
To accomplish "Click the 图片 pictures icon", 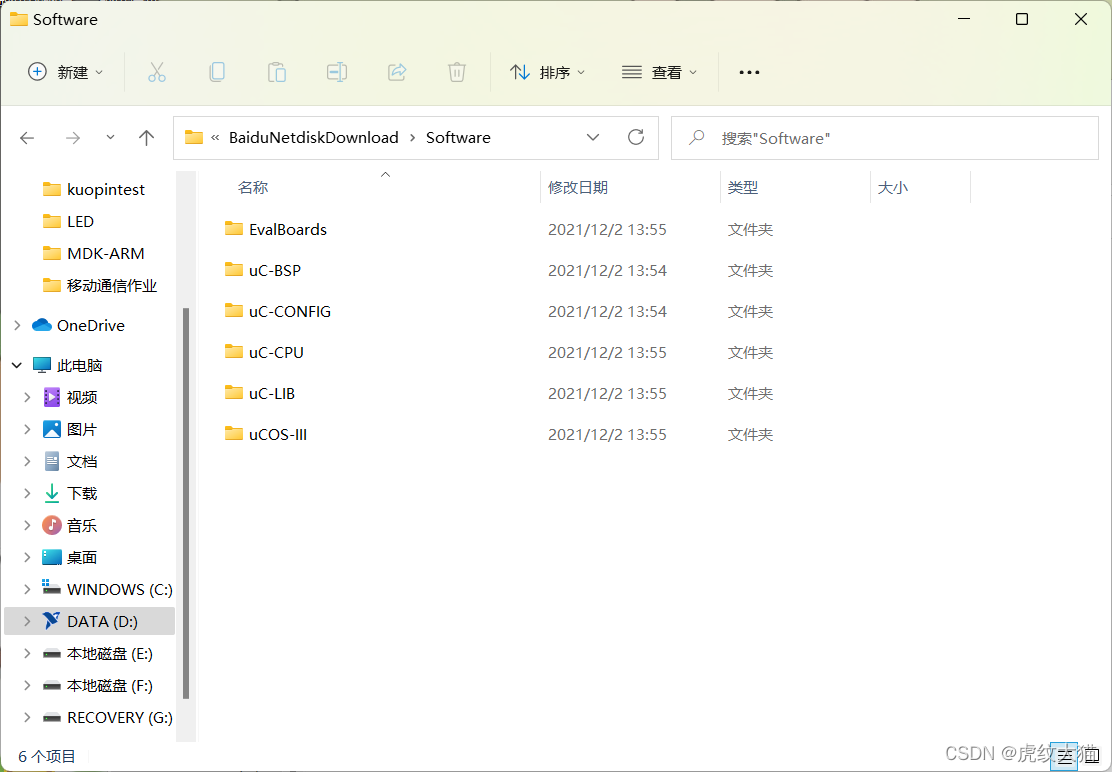I will pos(52,429).
